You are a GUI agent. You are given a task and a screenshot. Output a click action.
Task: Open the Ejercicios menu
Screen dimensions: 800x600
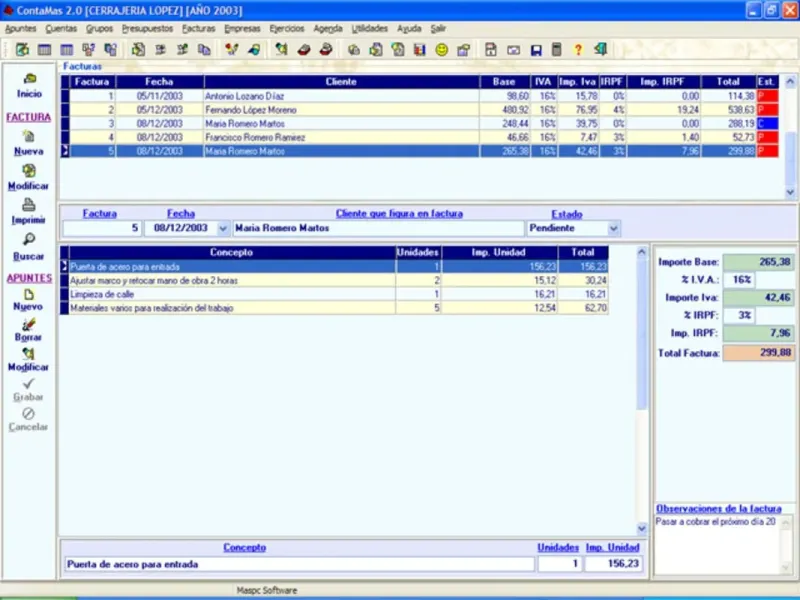pos(287,29)
